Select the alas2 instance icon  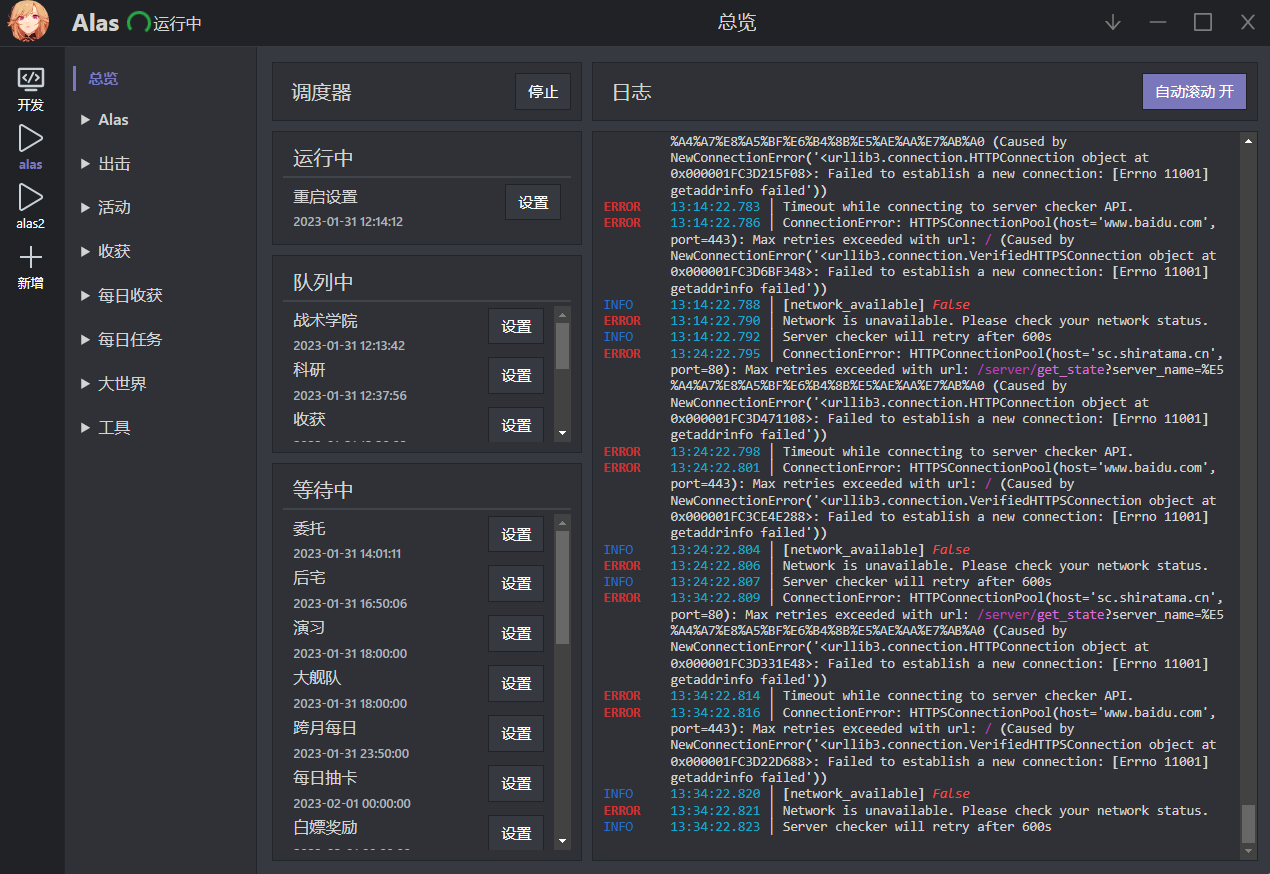tap(31, 197)
